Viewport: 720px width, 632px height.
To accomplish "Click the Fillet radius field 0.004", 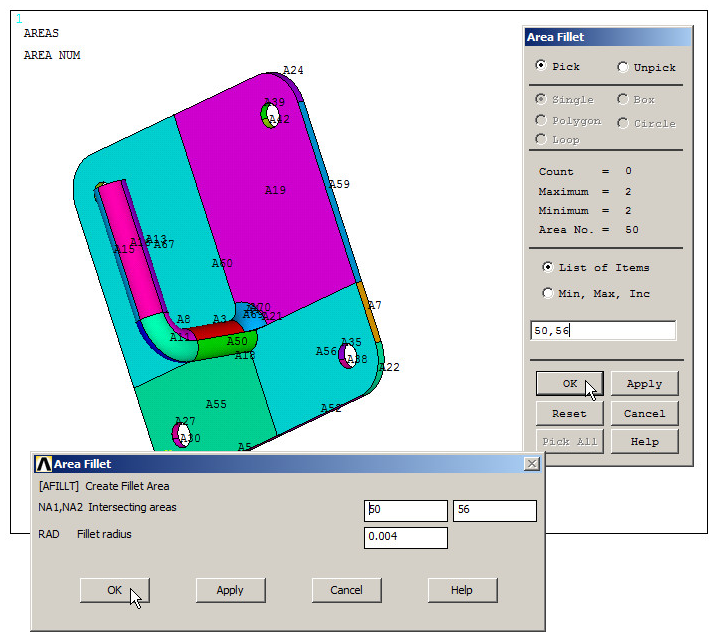I will click(405, 537).
